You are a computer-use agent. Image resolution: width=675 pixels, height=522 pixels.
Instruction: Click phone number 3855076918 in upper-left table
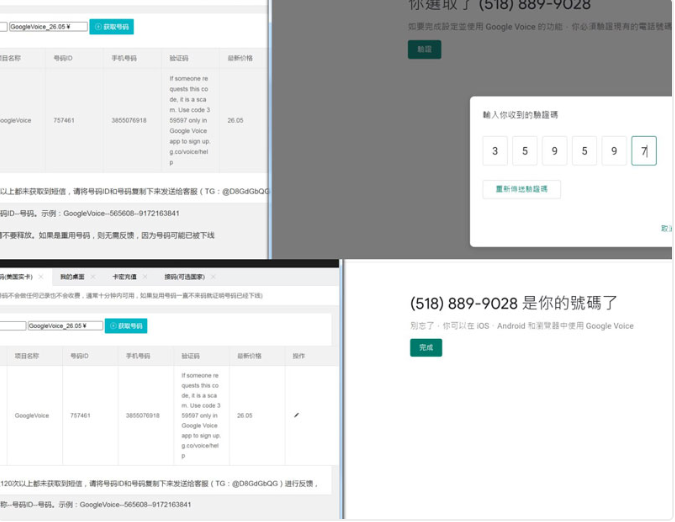pyautogui.click(x=129, y=120)
